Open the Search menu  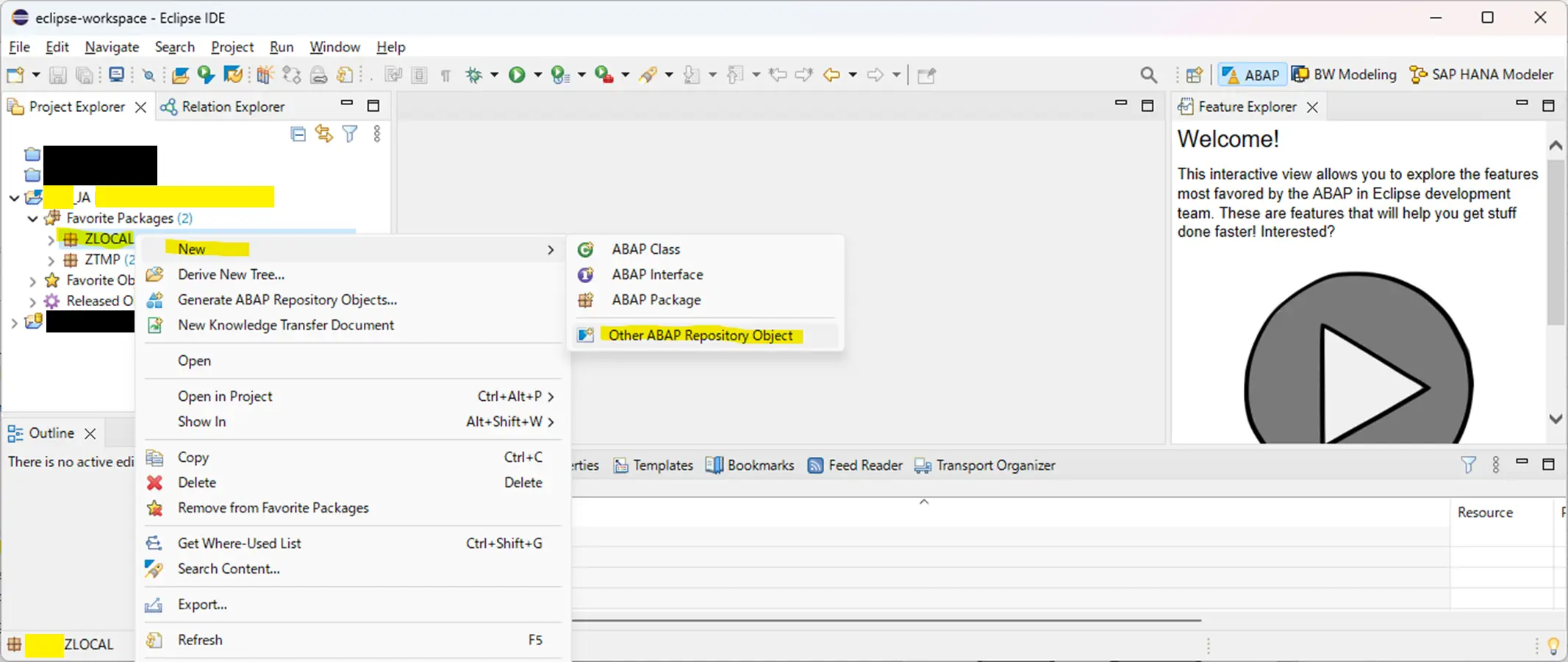174,47
